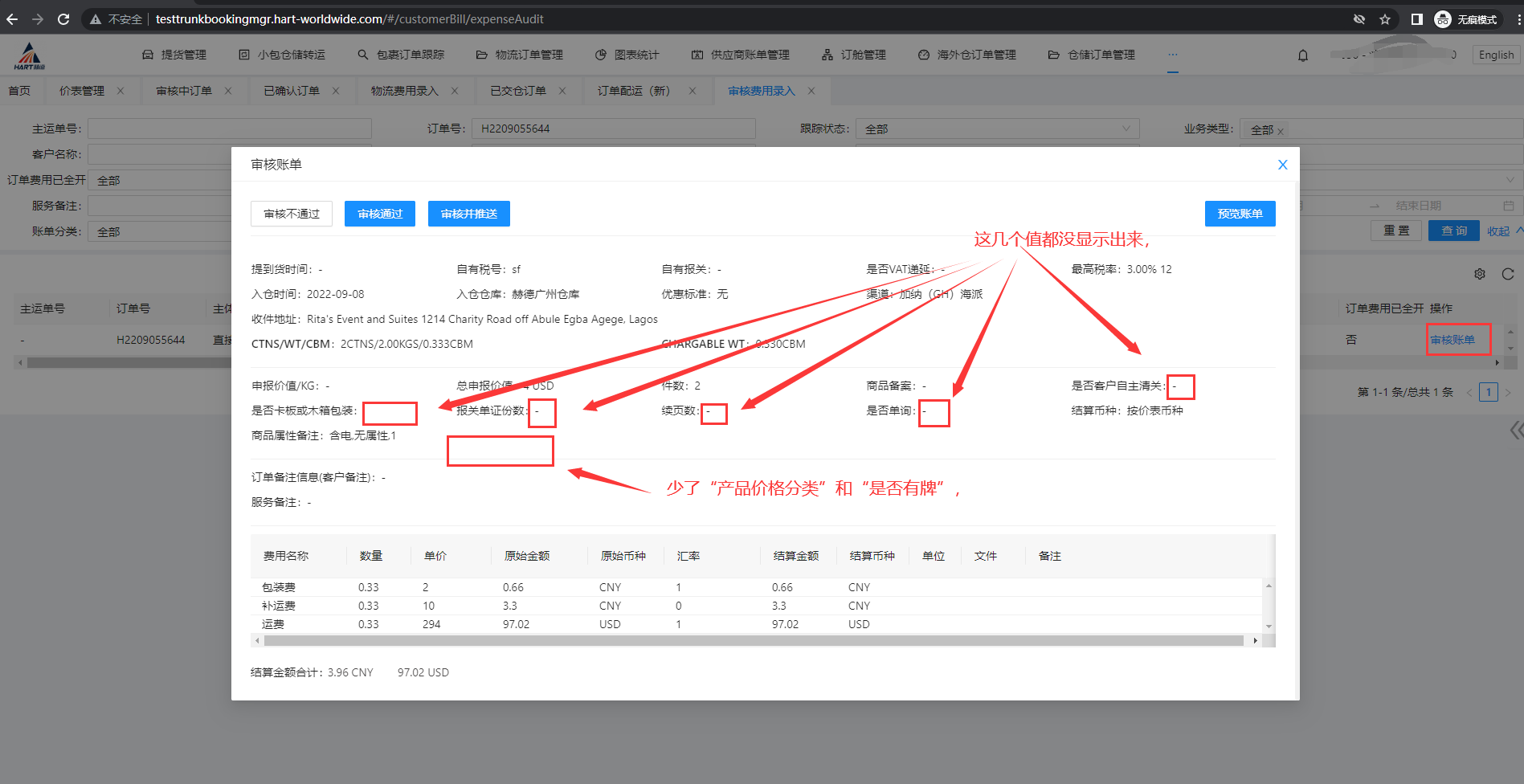Open the 订单费用已全开 dropdown

click(x=161, y=181)
